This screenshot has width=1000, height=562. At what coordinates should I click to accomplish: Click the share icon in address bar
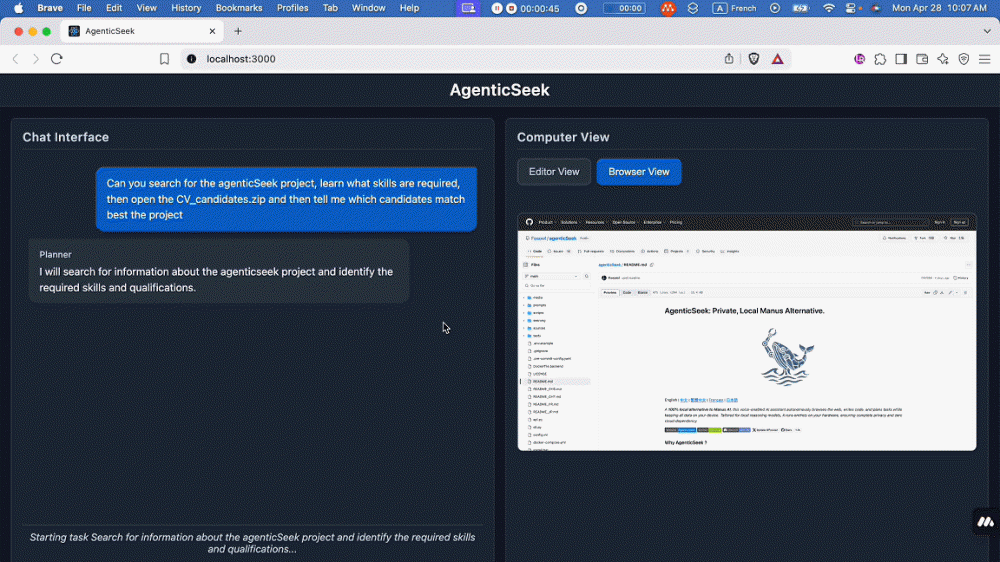point(729,59)
